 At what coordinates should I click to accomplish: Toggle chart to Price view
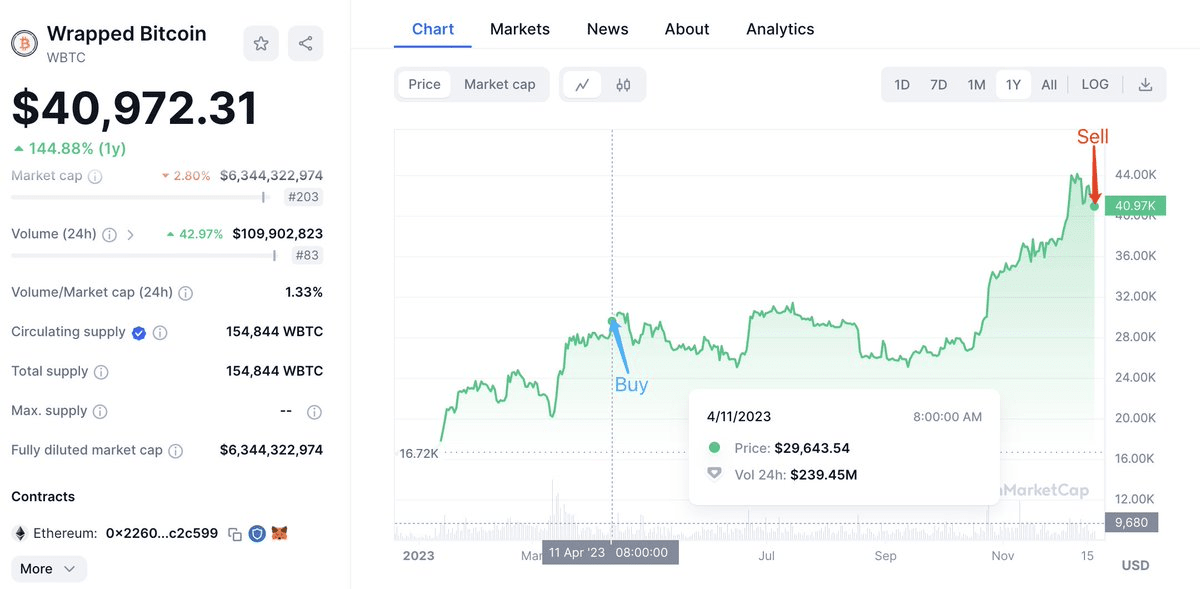424,85
